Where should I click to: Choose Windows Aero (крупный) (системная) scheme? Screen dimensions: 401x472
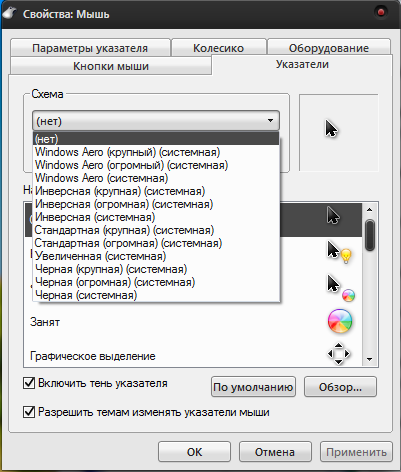(156, 152)
